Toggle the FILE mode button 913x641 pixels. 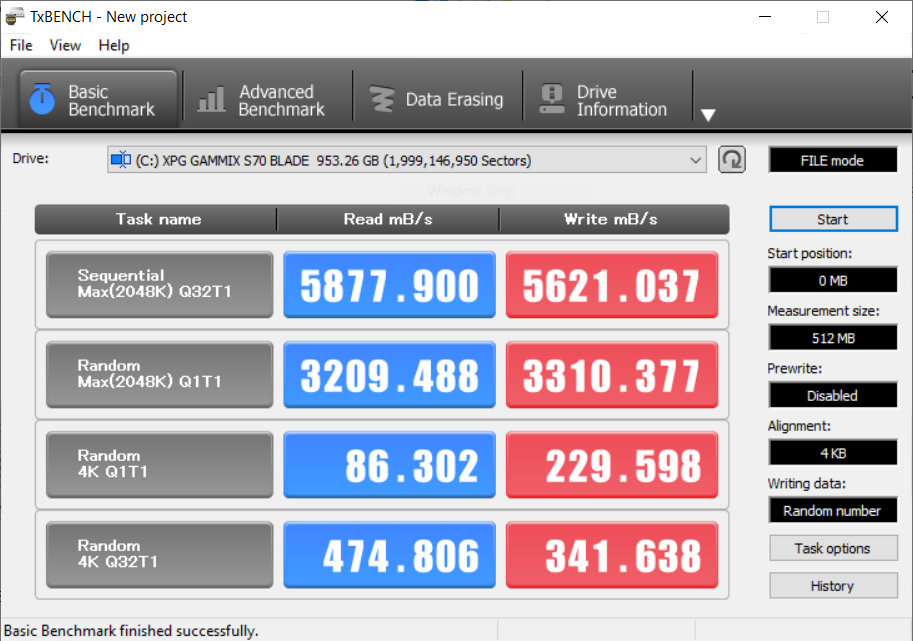[832, 160]
